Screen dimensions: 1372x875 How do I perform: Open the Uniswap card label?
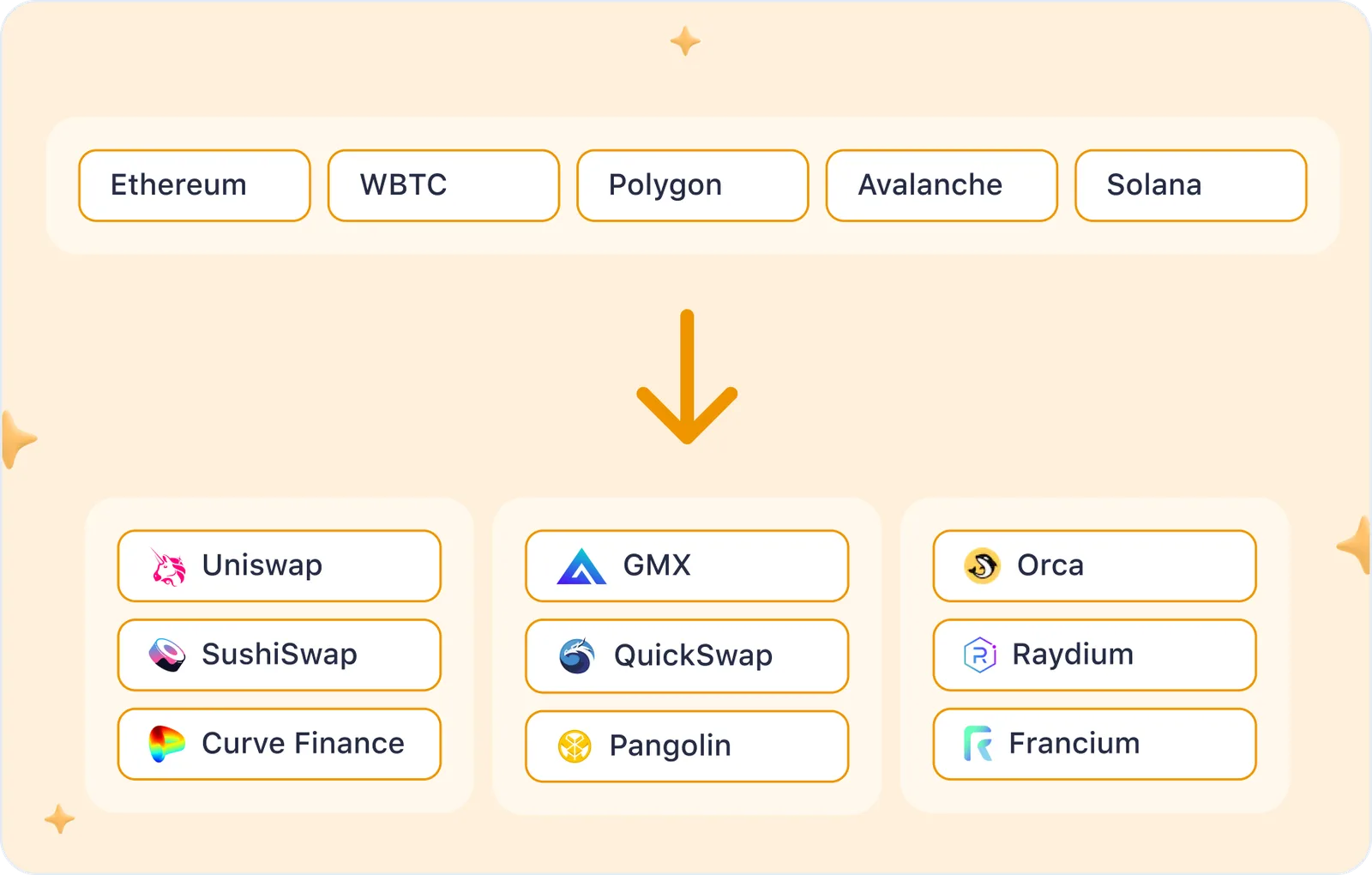[262, 565]
